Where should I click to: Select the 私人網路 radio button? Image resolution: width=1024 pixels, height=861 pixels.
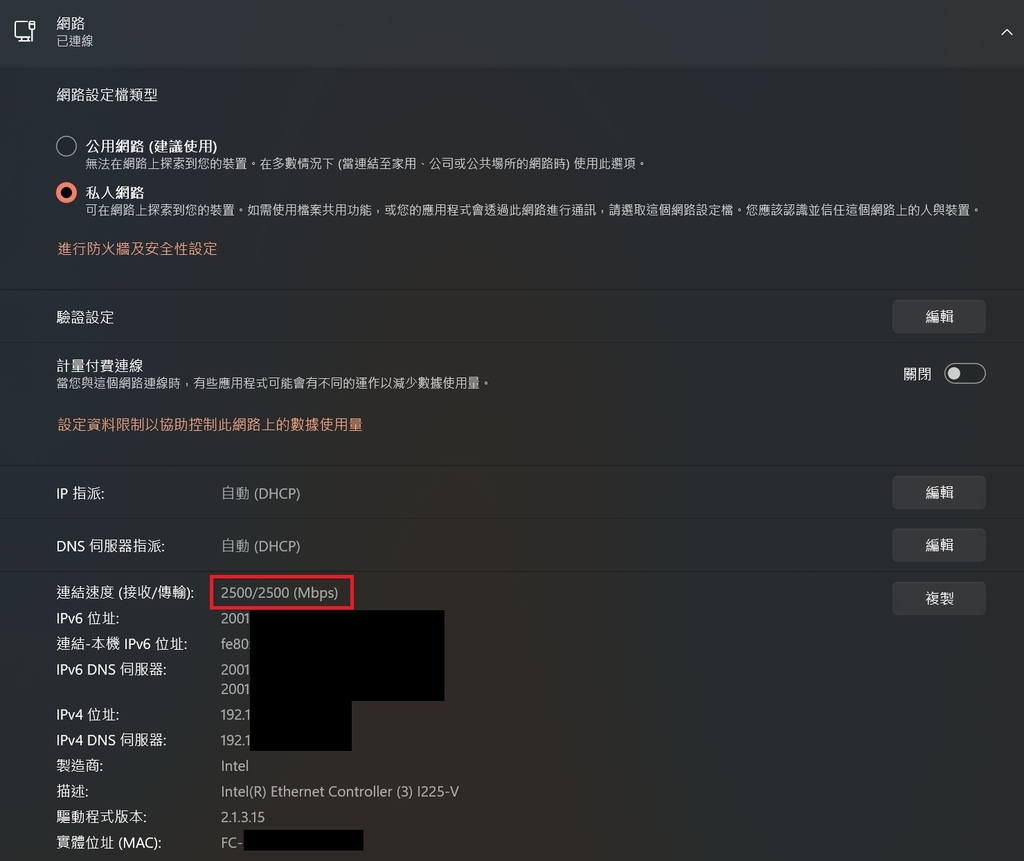point(67,193)
